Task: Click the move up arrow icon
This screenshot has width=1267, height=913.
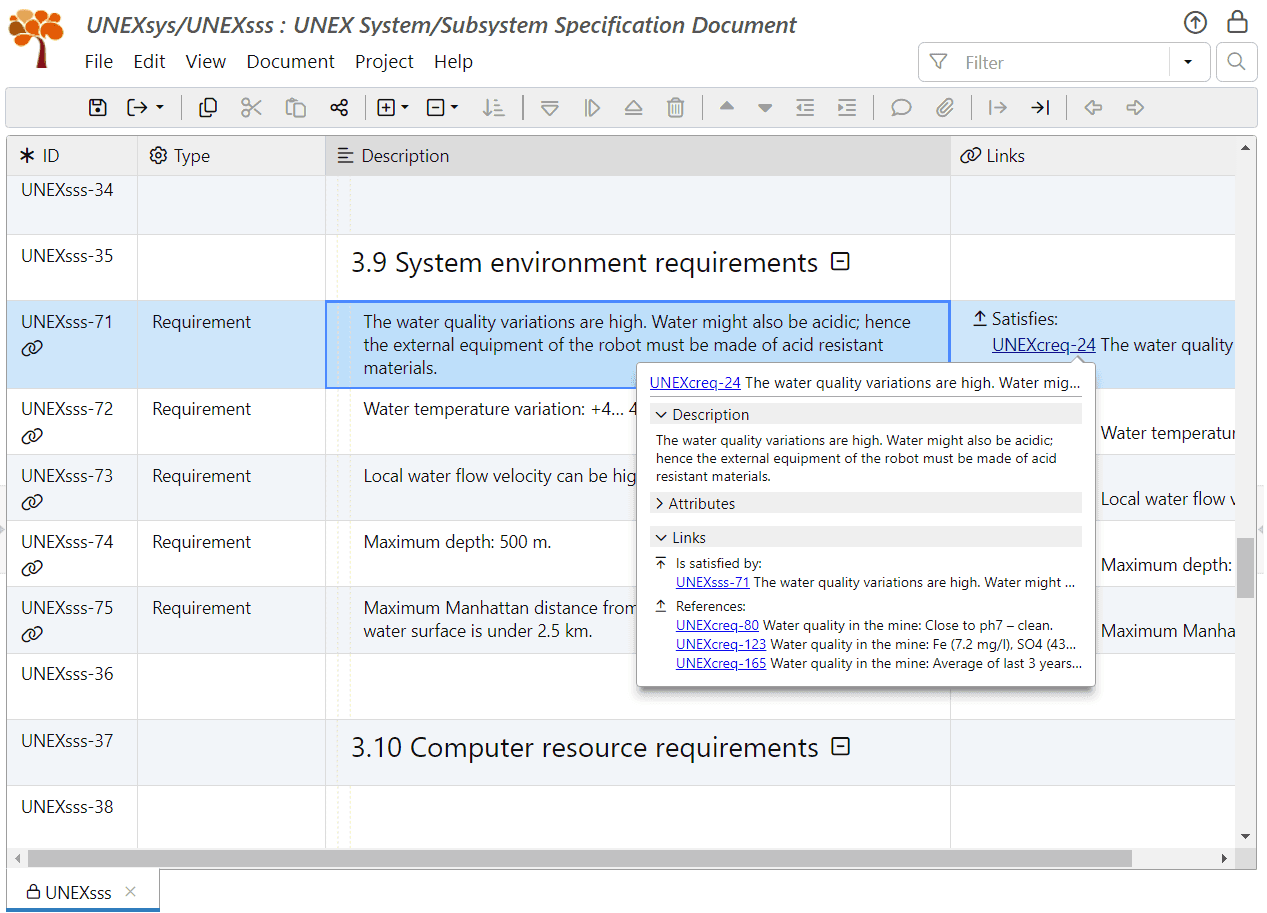Action: pos(727,107)
